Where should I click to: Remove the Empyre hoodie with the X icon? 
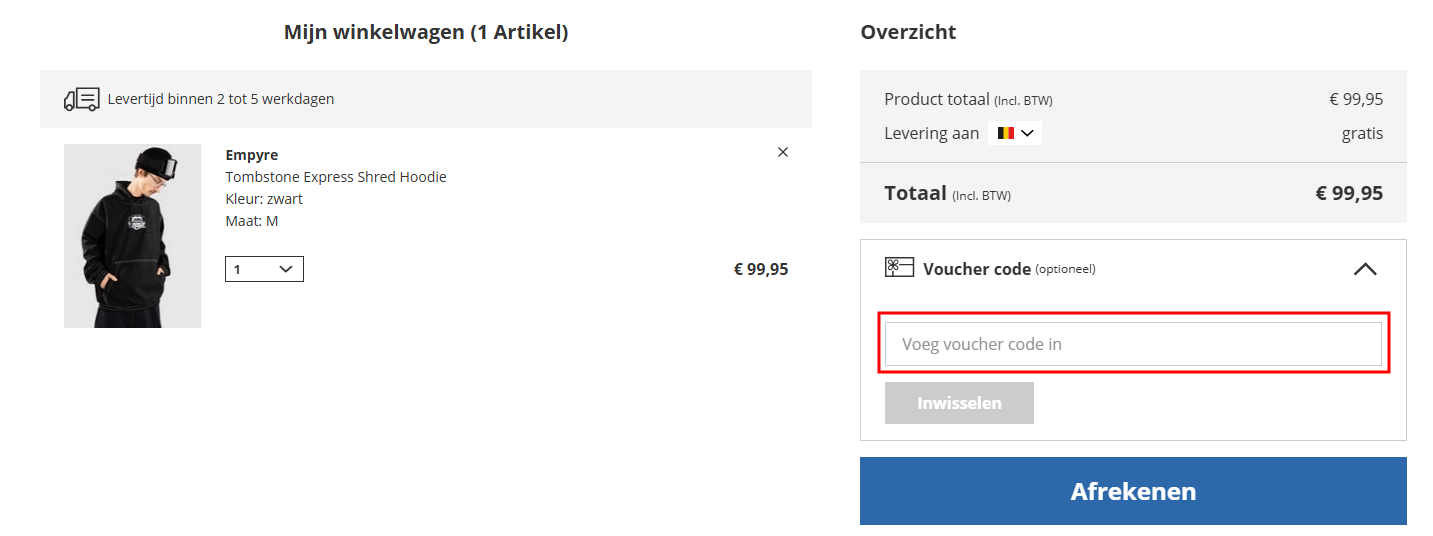click(783, 152)
